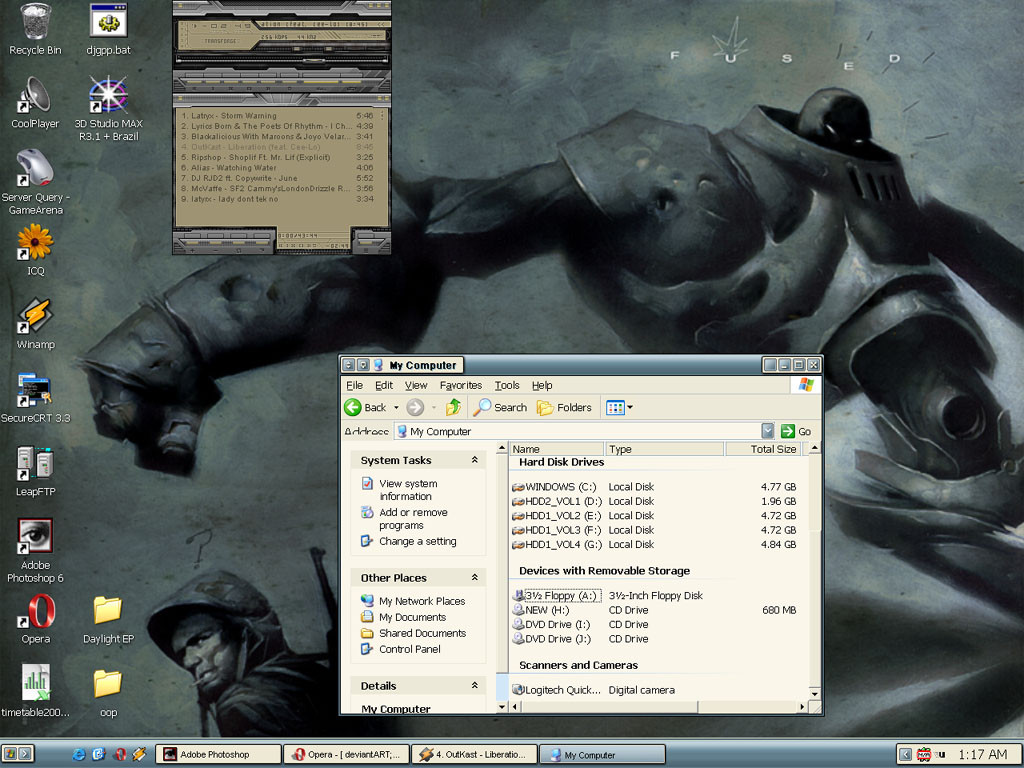Launch Adobe Photoshop 6 desktop icon
This screenshot has width=1024, height=768.
(35, 551)
